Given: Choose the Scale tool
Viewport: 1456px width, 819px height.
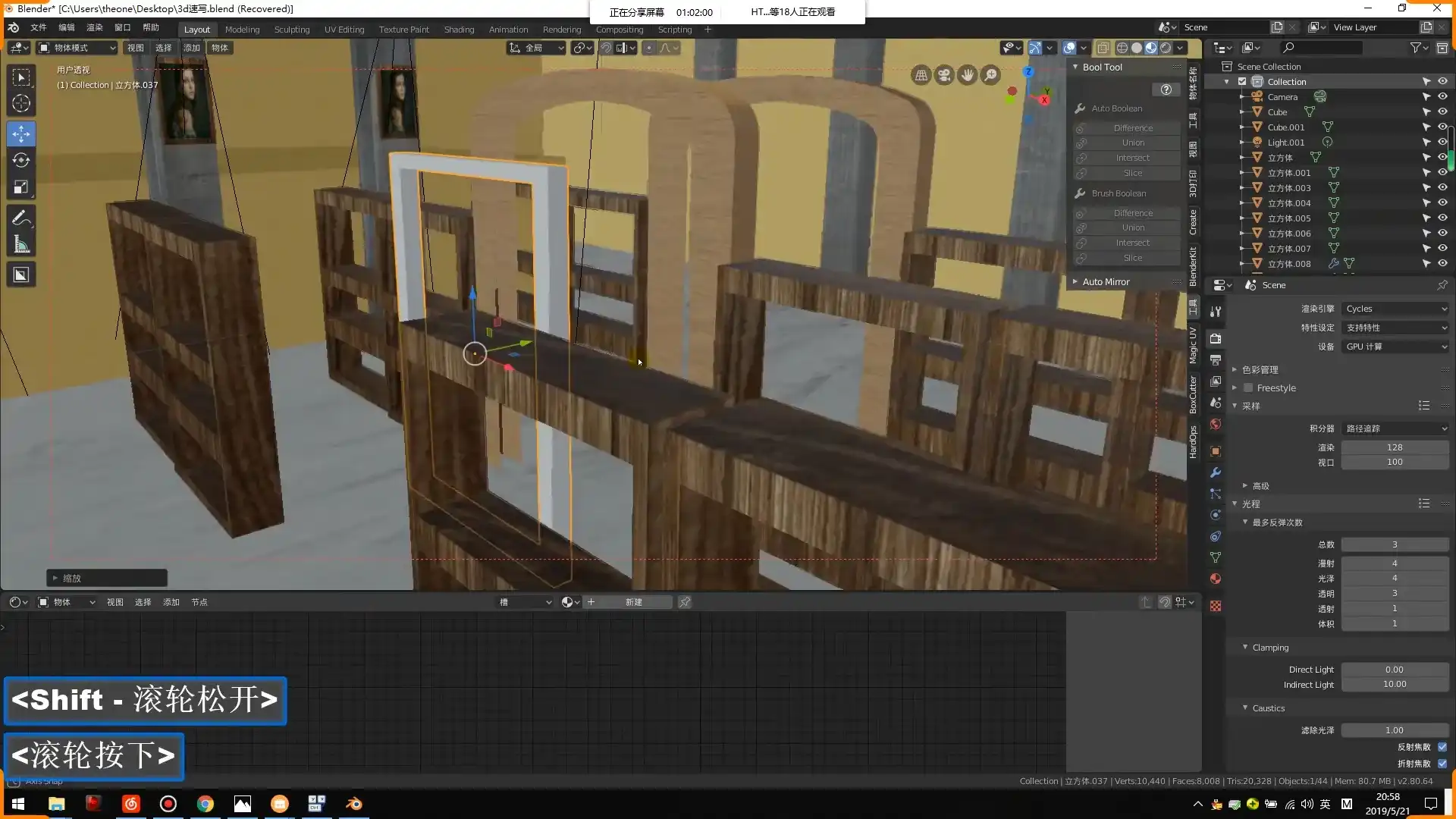Looking at the screenshot, I should (21, 187).
